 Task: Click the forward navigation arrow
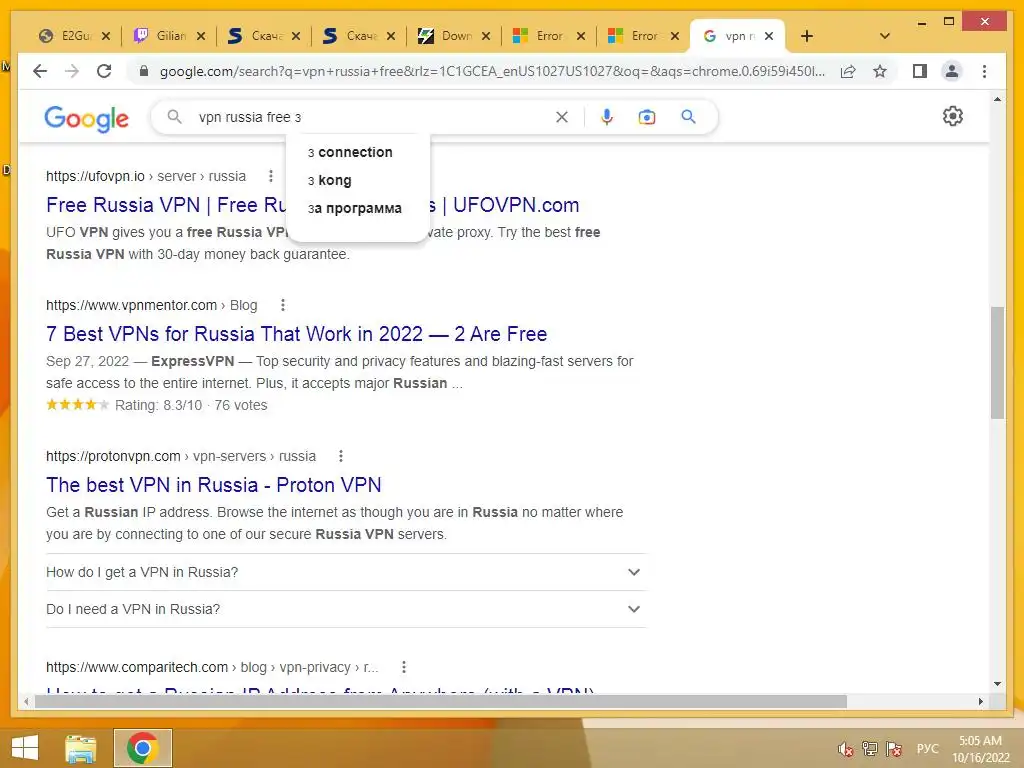(x=72, y=71)
